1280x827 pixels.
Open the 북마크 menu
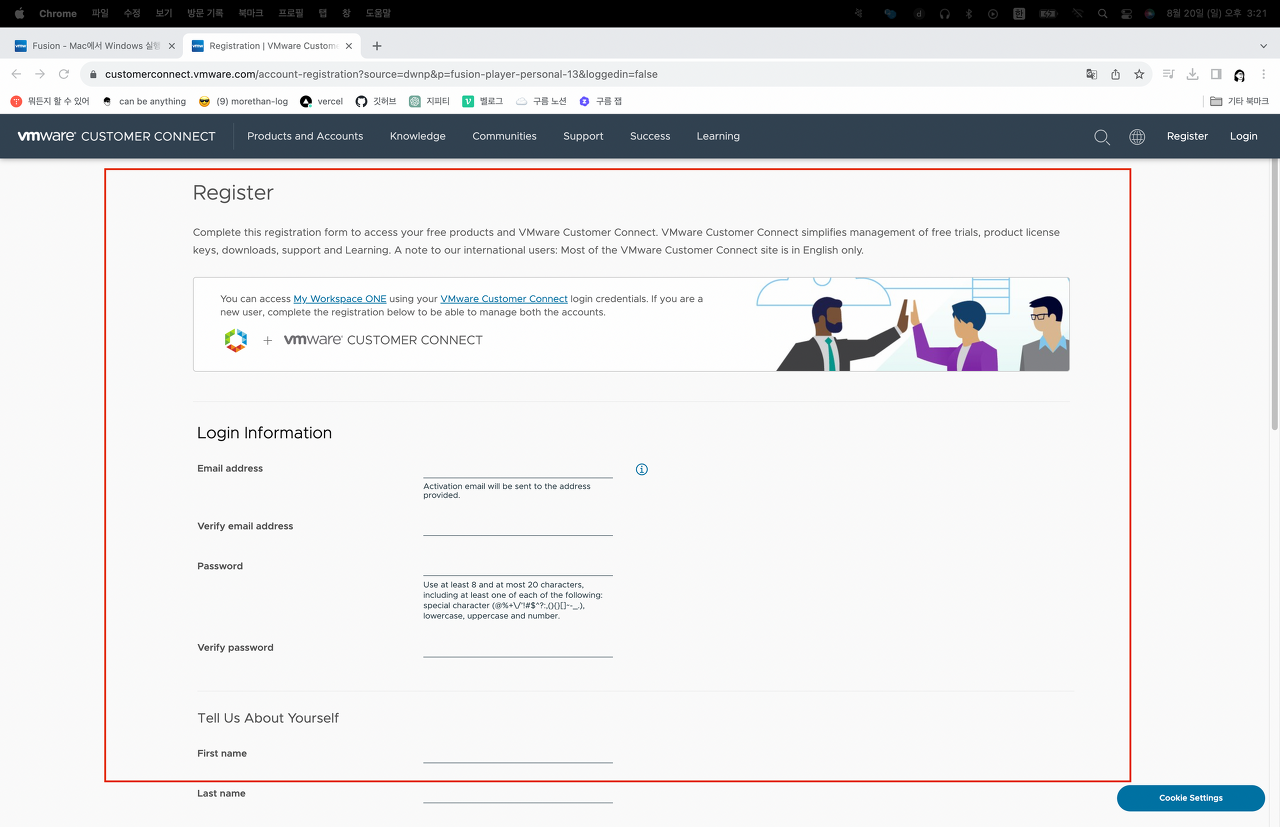(x=251, y=13)
